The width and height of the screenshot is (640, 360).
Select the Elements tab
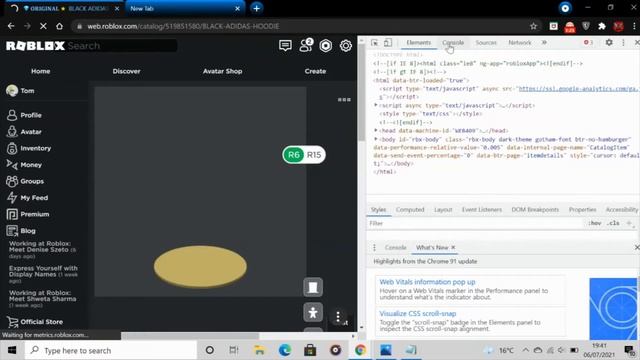[x=418, y=42]
